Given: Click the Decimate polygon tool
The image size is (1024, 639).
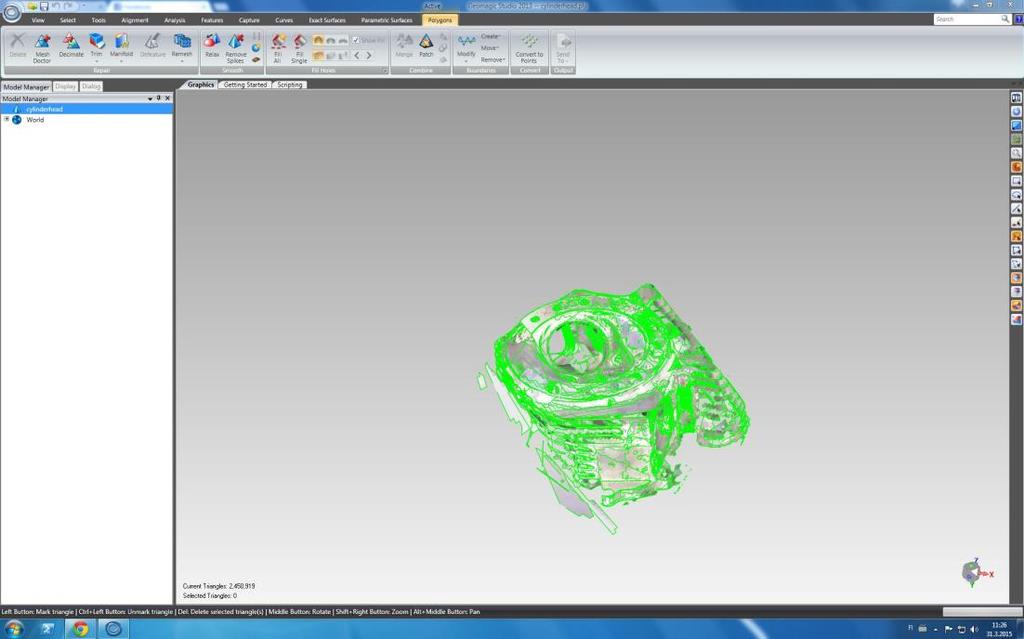Looking at the screenshot, I should coord(71,46).
